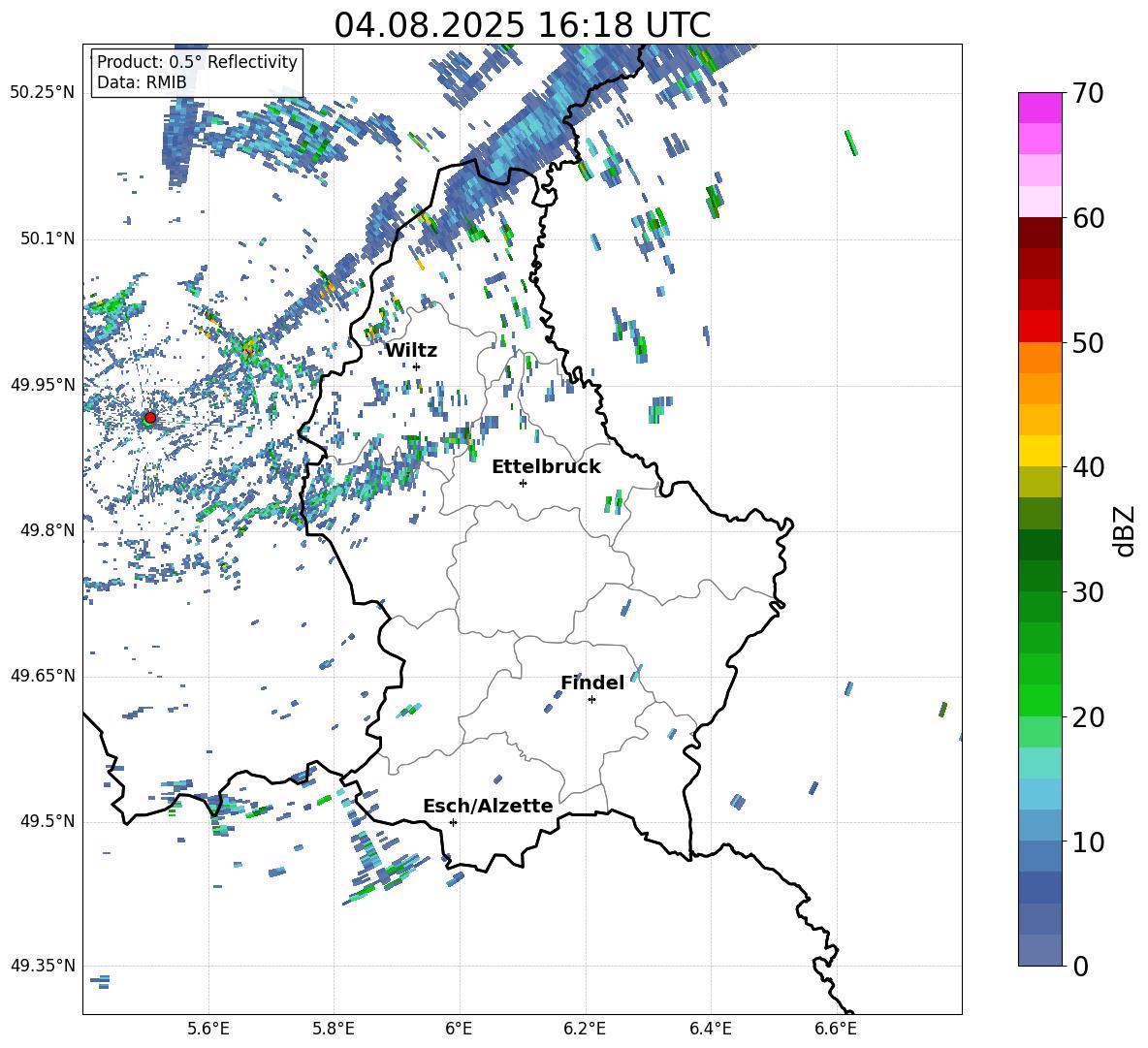Click the colorbar tick label 40
Viewport: 1148px width, 1048px height.
pyautogui.click(x=1088, y=467)
